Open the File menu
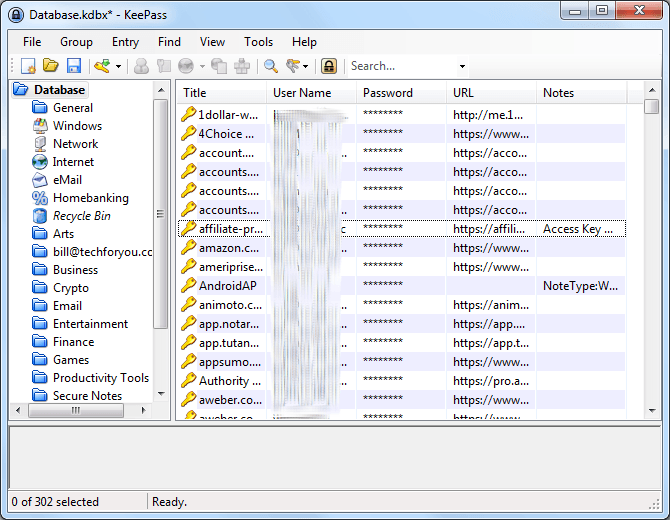 pyautogui.click(x=32, y=42)
